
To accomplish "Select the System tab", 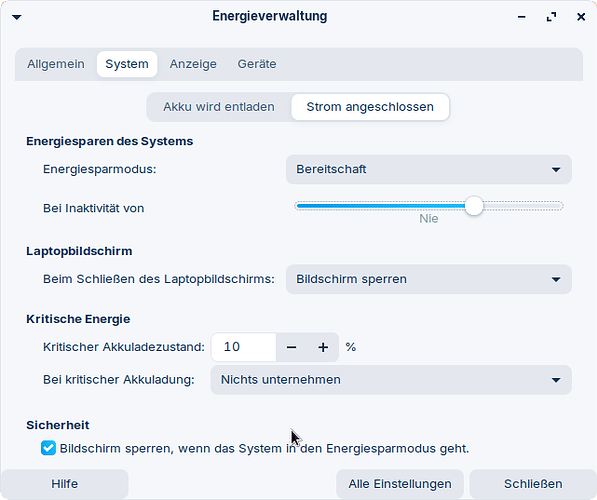I will (127, 64).
